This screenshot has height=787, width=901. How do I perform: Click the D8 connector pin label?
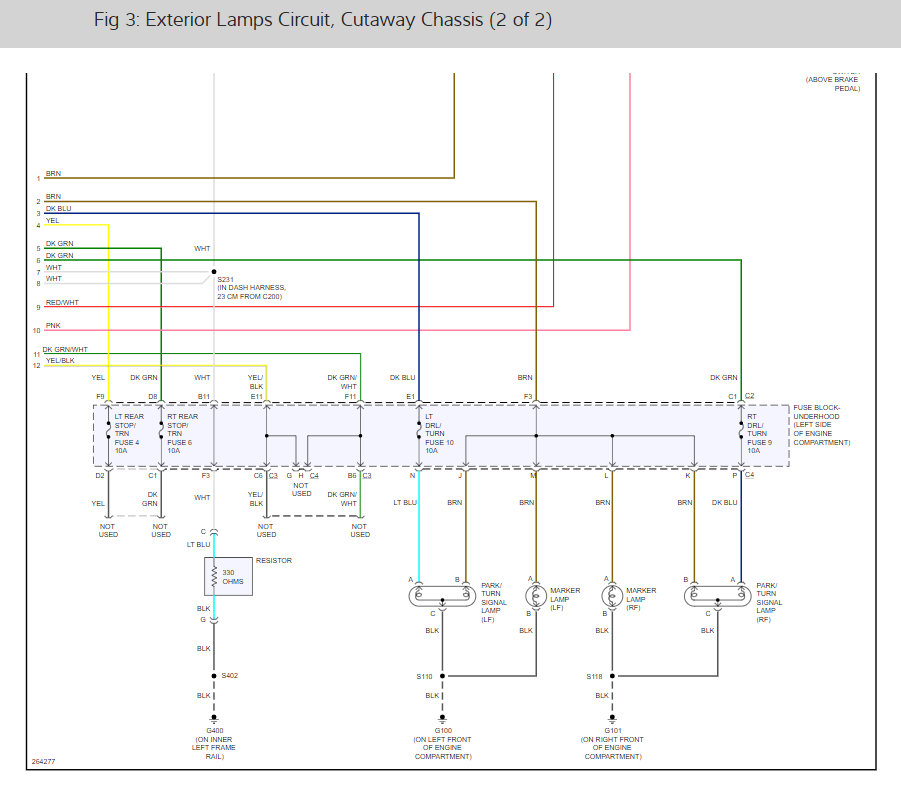(x=152, y=396)
